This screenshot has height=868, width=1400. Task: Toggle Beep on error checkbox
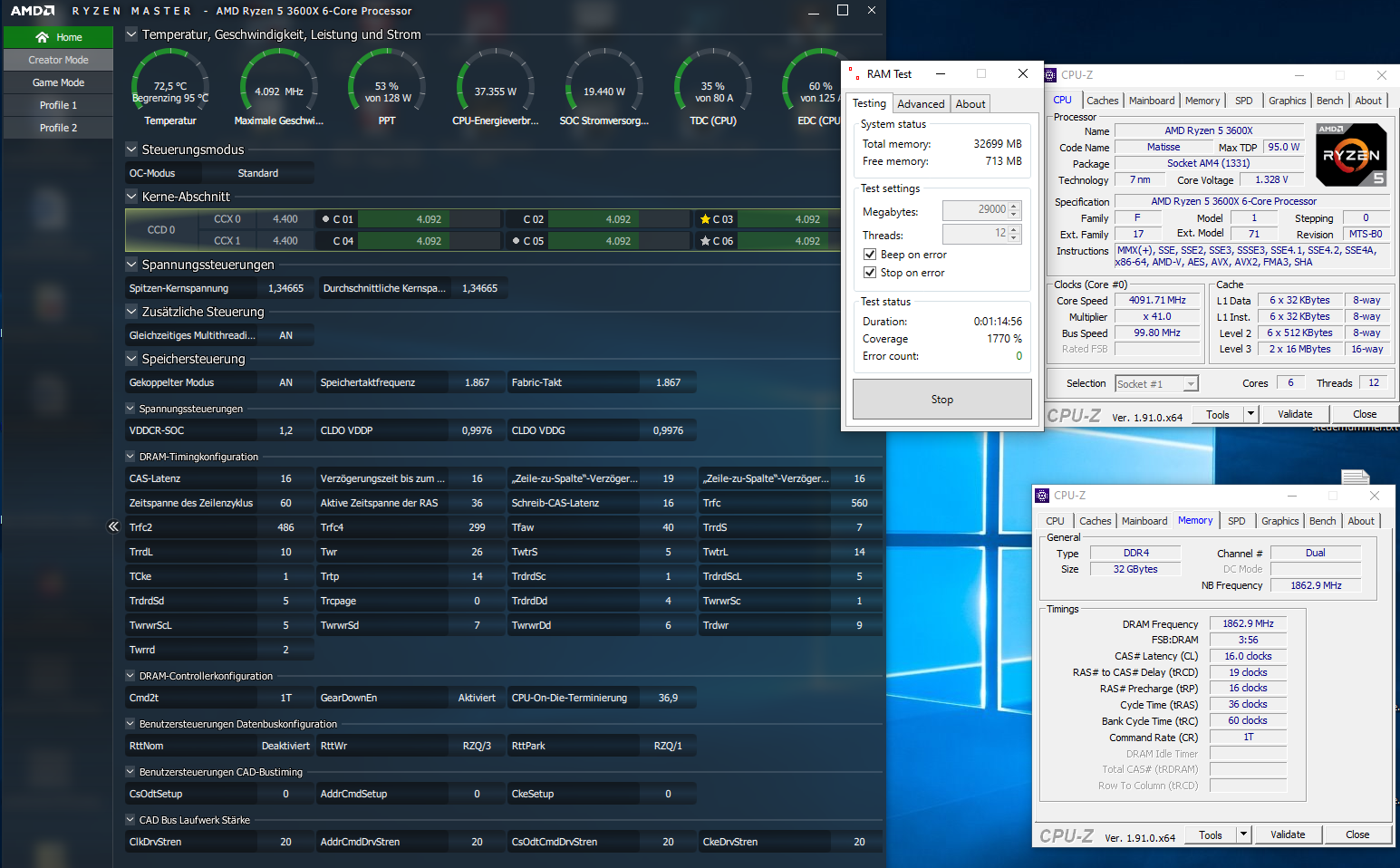click(x=870, y=255)
